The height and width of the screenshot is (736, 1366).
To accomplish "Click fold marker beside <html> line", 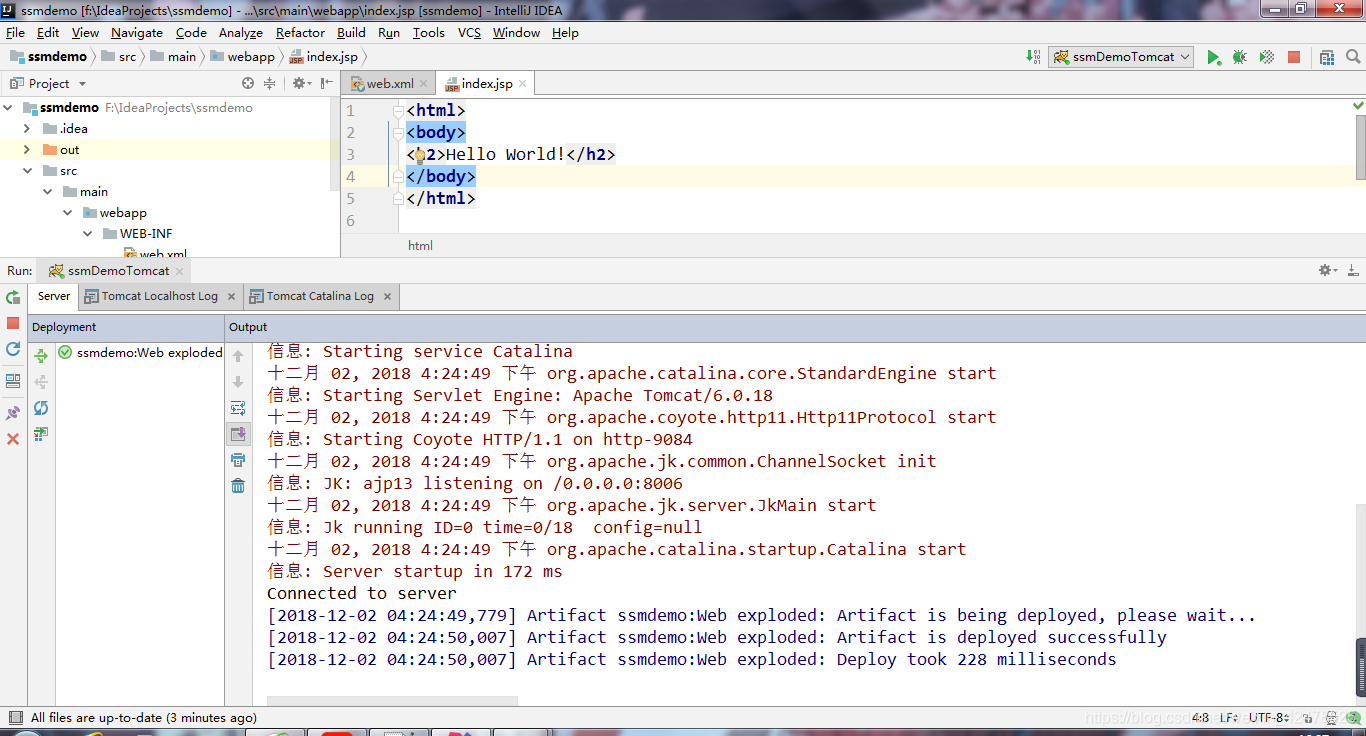I will (398, 111).
